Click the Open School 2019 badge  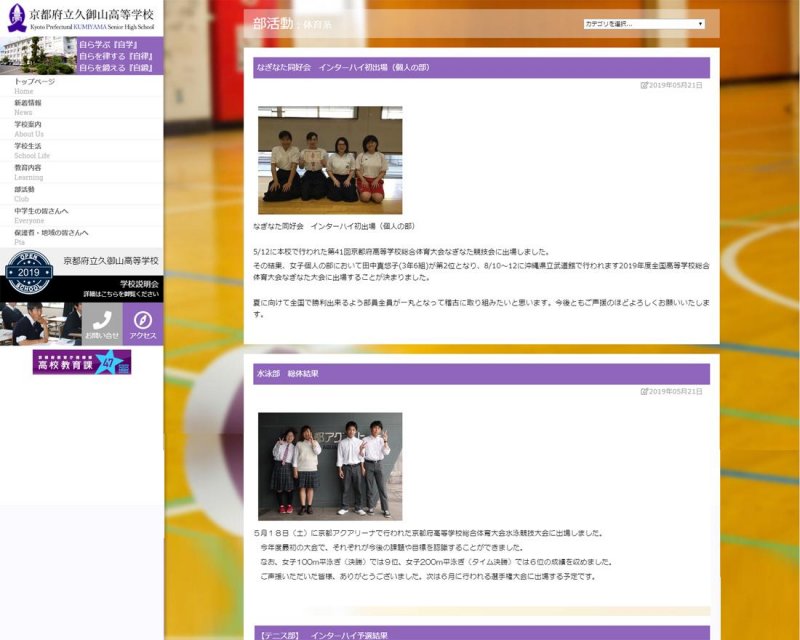[29, 273]
